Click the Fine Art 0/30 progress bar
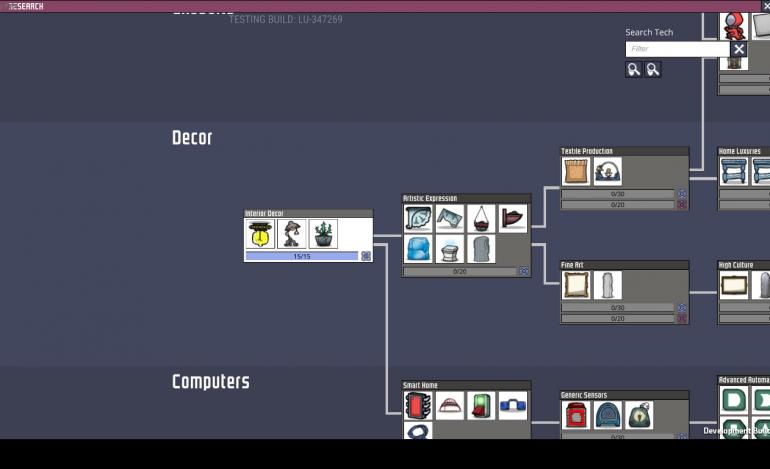 (x=618, y=307)
